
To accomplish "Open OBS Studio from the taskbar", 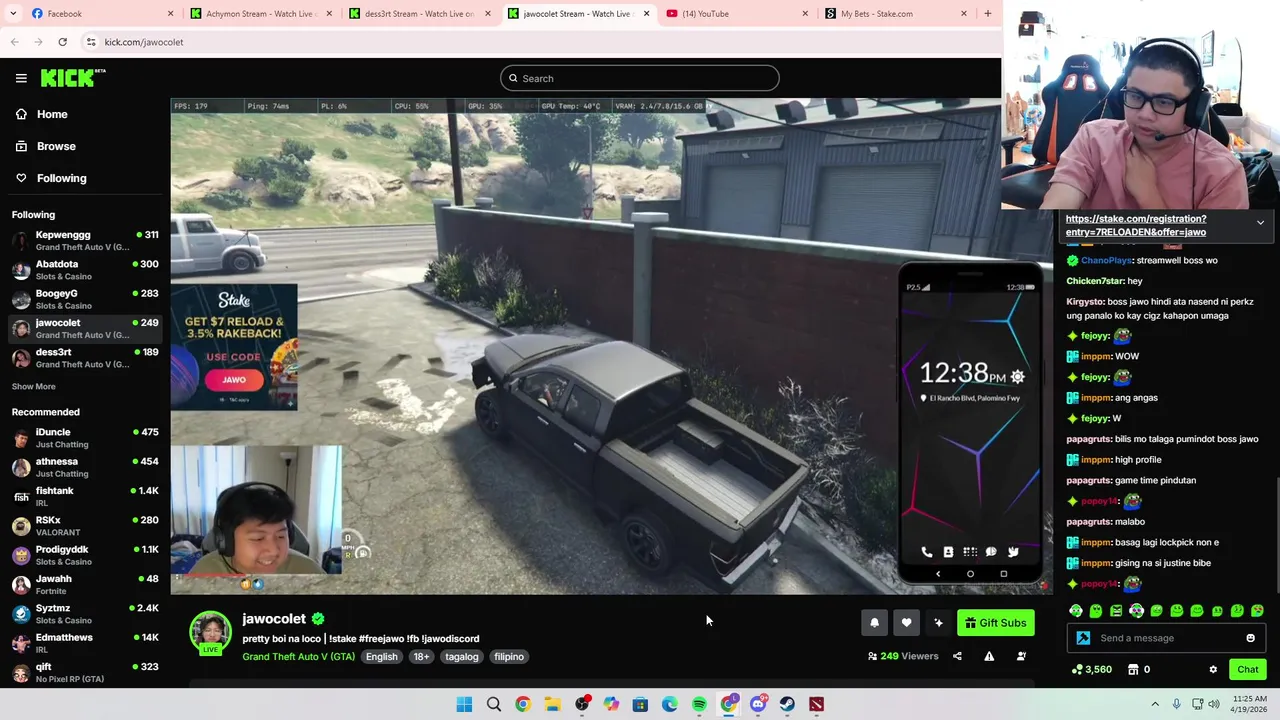I will (582, 704).
